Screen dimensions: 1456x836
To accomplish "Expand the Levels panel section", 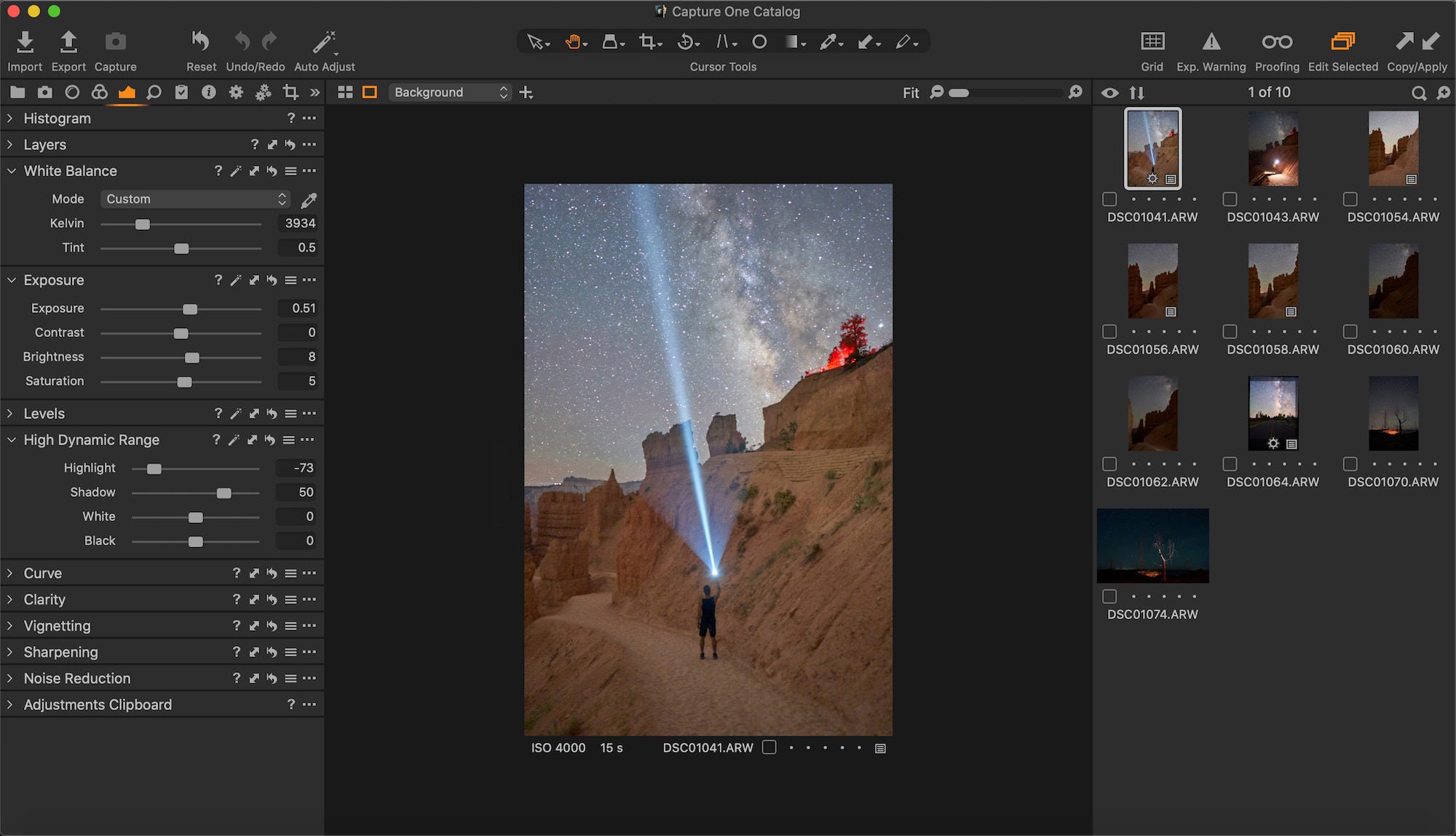I will coord(11,413).
